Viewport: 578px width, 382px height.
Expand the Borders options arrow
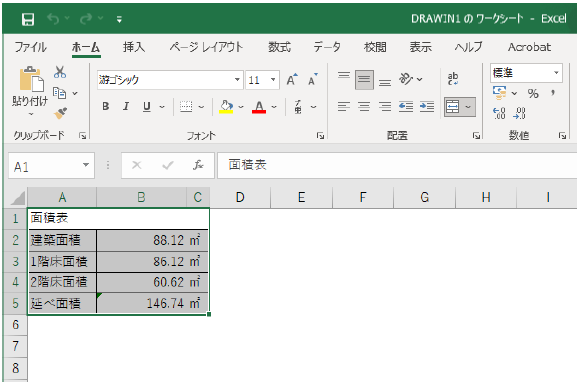click(x=201, y=107)
